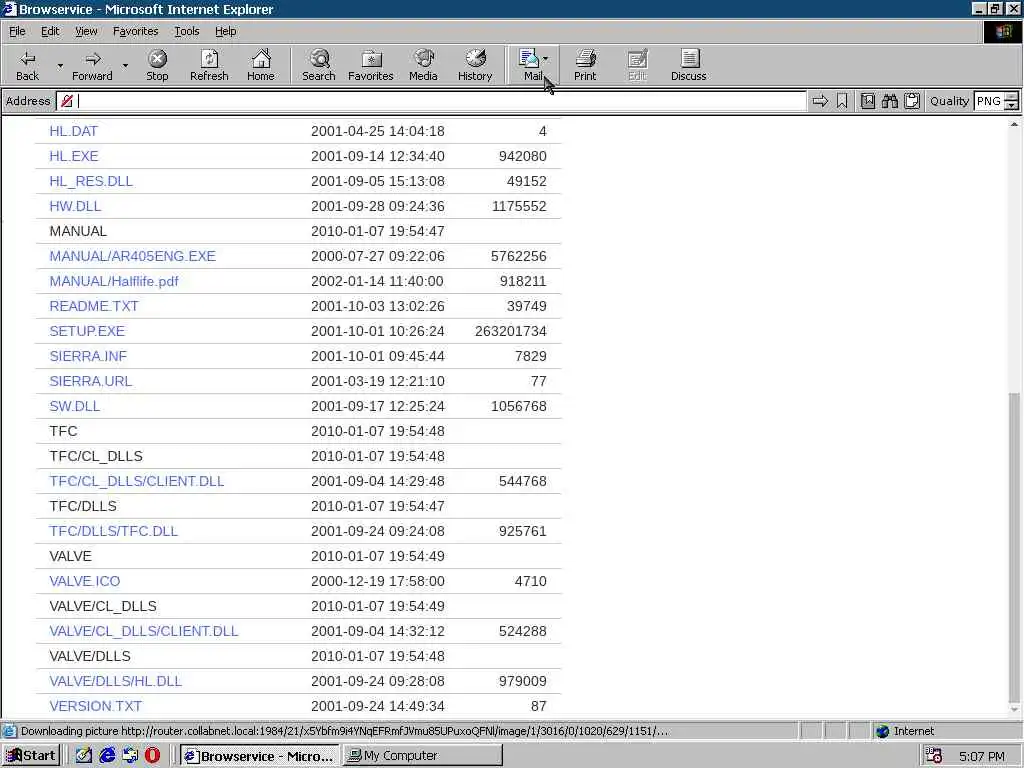Click the TFC/CL_DLLS folder text
Viewport: 1024px width, 768px height.
click(96, 456)
